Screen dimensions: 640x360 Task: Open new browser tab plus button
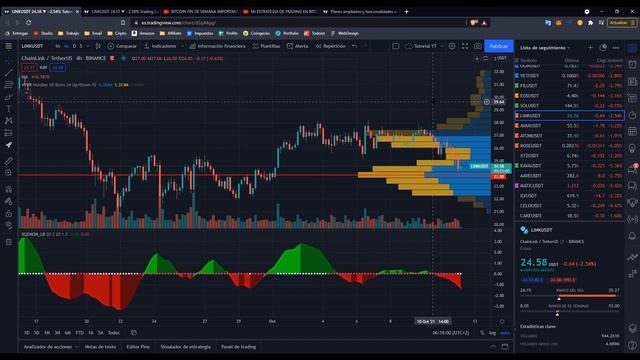point(407,12)
